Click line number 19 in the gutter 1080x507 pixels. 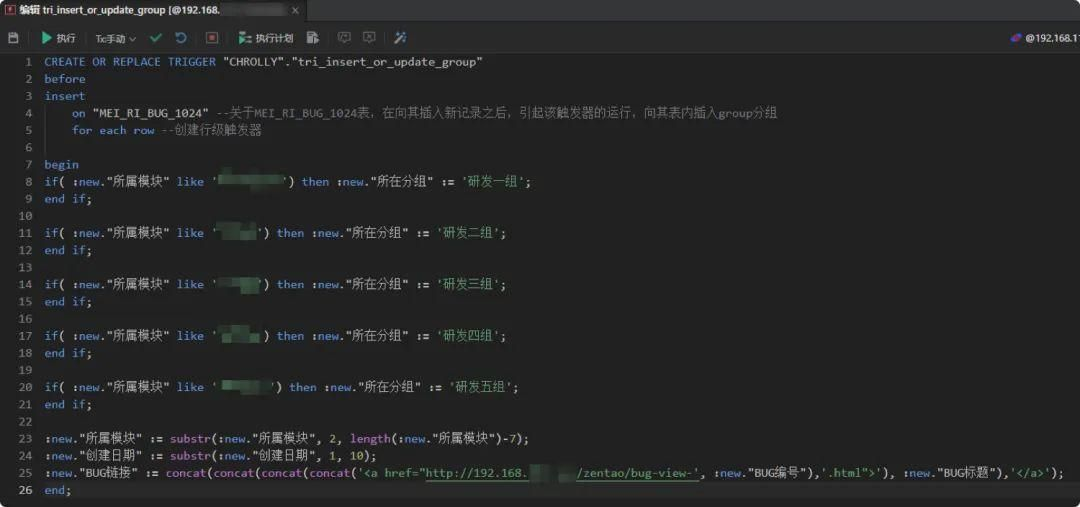pyautogui.click(x=25, y=371)
